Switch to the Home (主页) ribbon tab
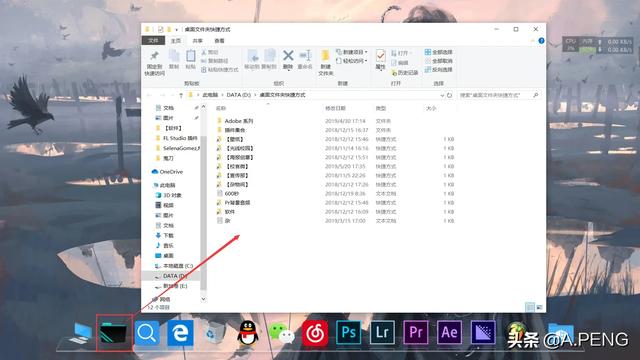Image resolution: width=640 pixels, height=360 pixels. click(x=176, y=41)
